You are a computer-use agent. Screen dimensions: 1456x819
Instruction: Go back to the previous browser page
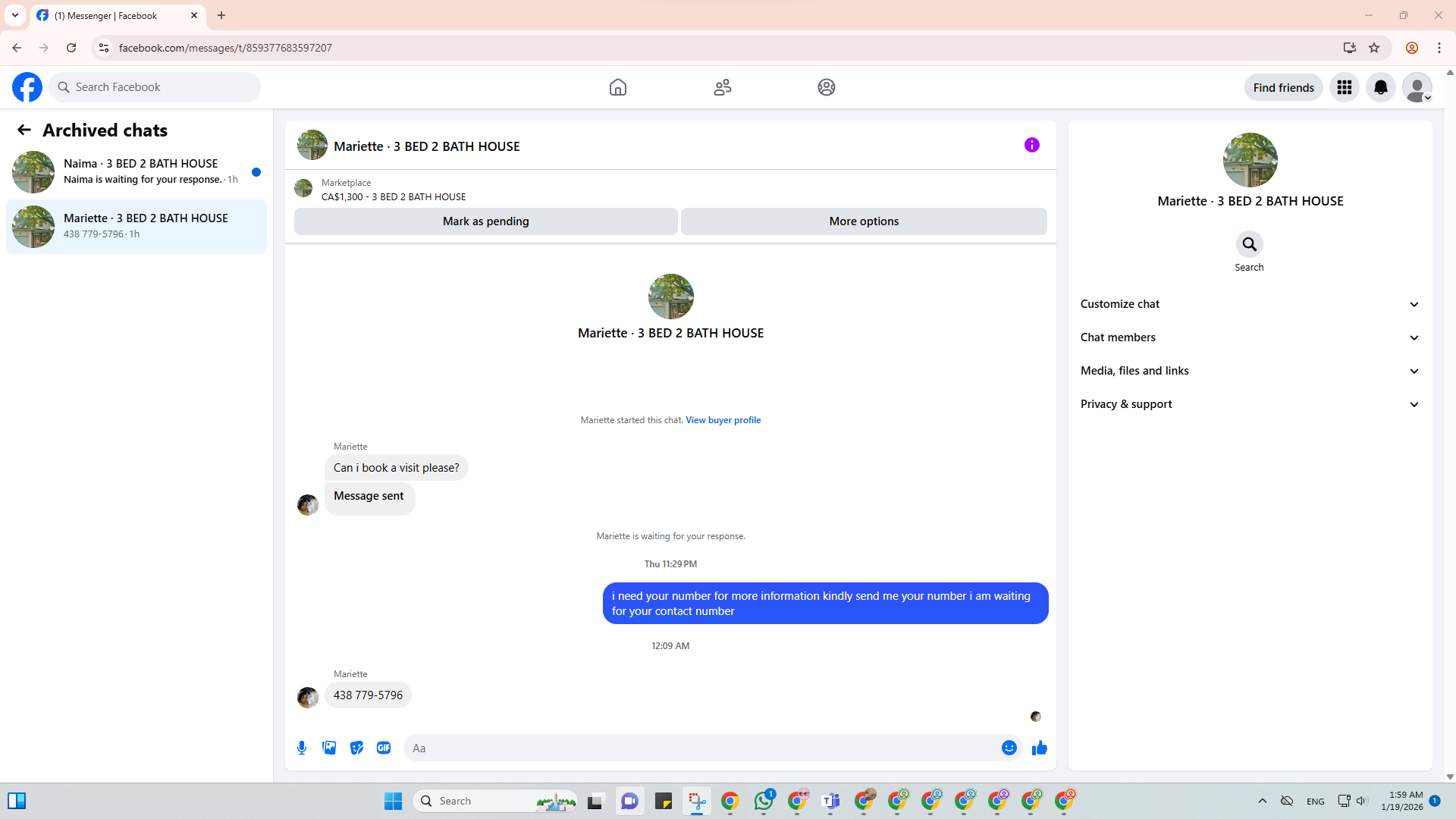pos(17,48)
